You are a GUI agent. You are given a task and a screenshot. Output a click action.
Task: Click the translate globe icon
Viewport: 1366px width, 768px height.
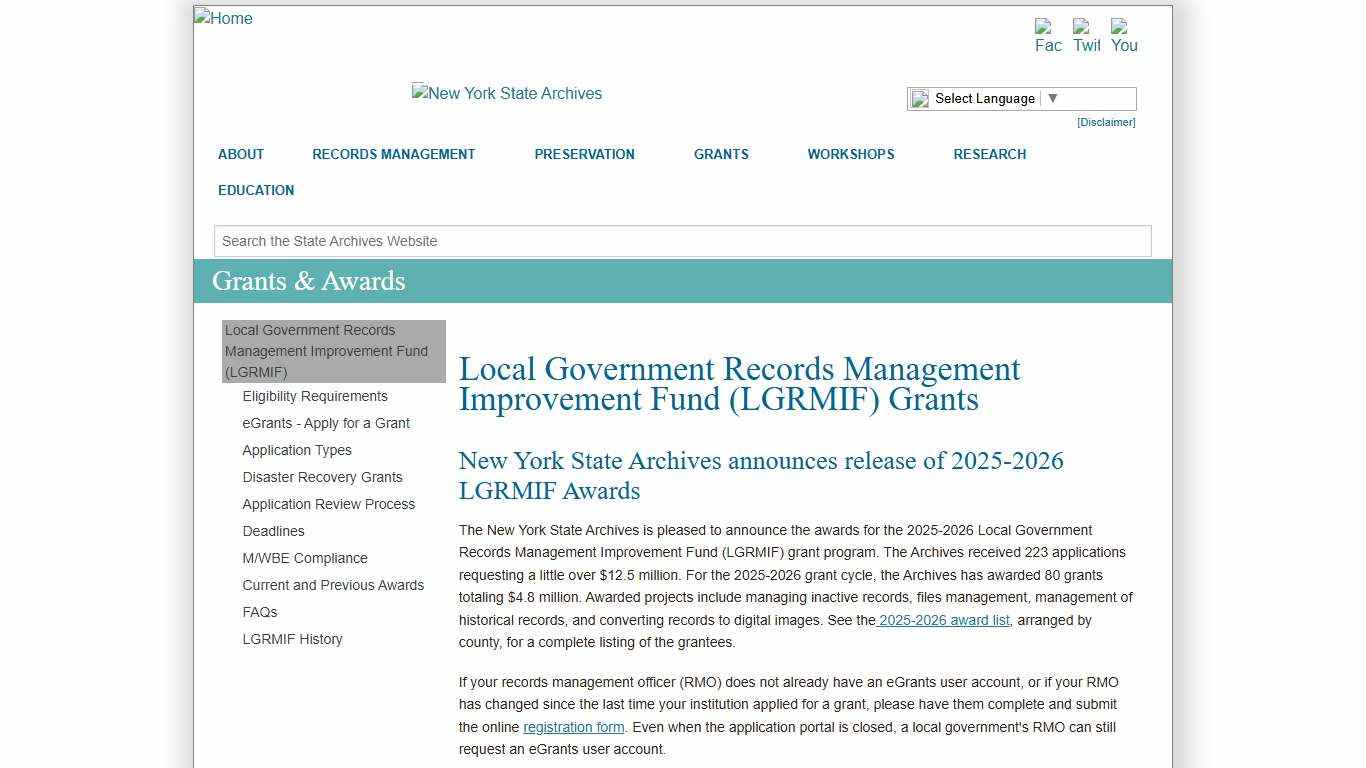pos(919,98)
